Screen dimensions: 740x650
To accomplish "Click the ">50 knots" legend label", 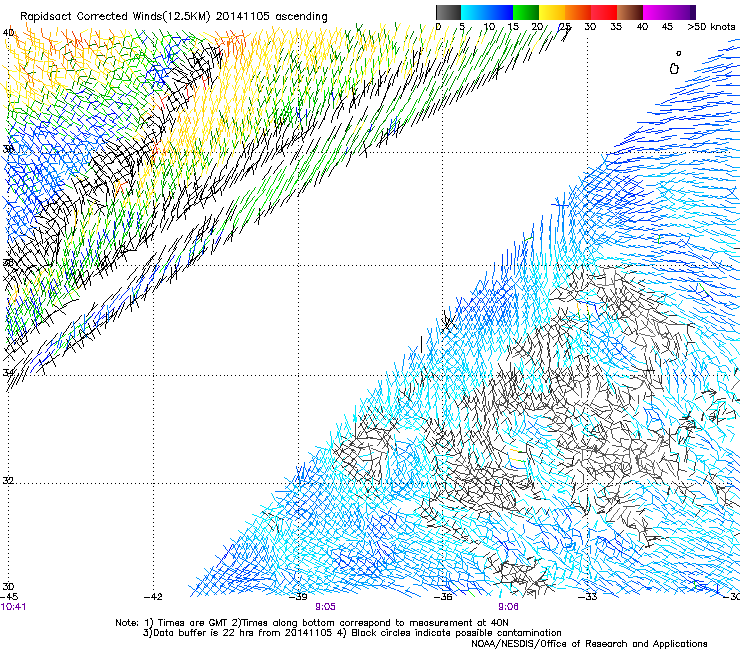I will [x=711, y=26].
